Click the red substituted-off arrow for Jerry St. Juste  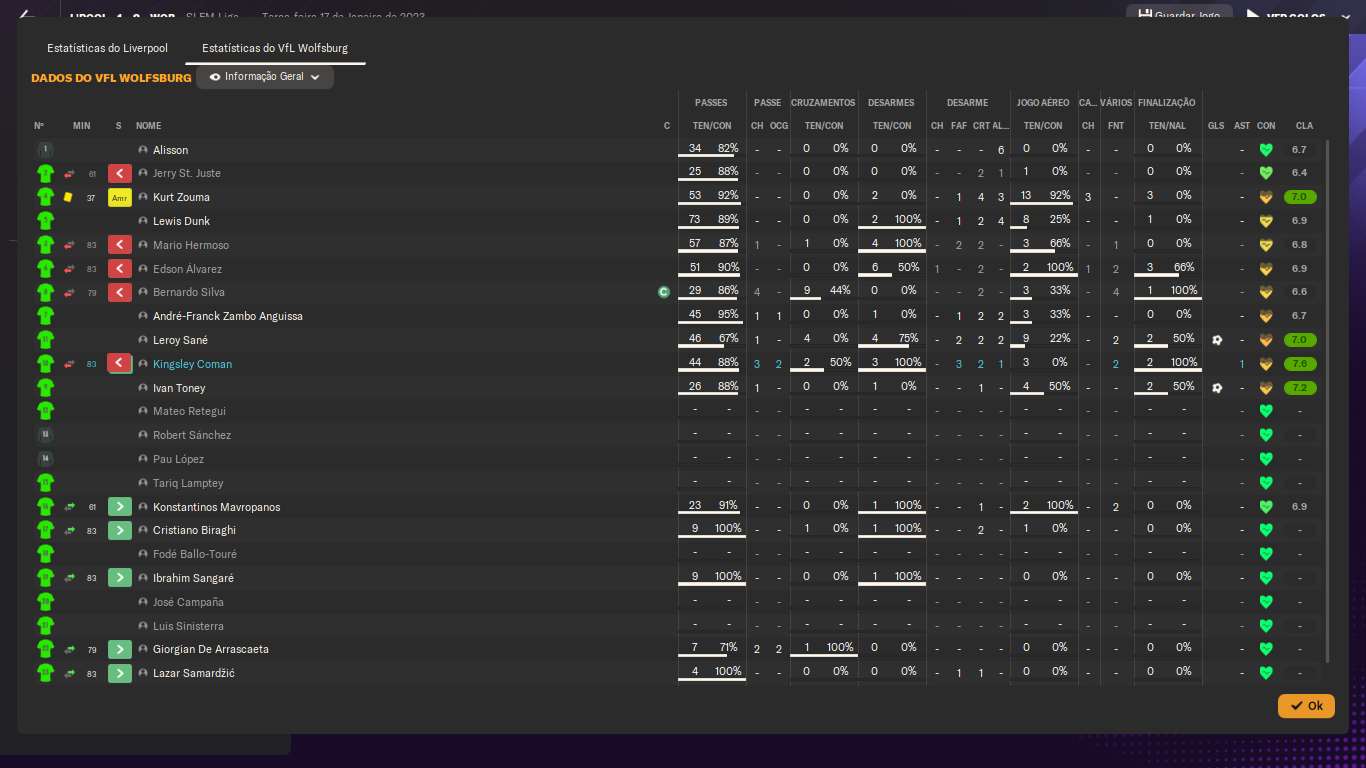(120, 173)
